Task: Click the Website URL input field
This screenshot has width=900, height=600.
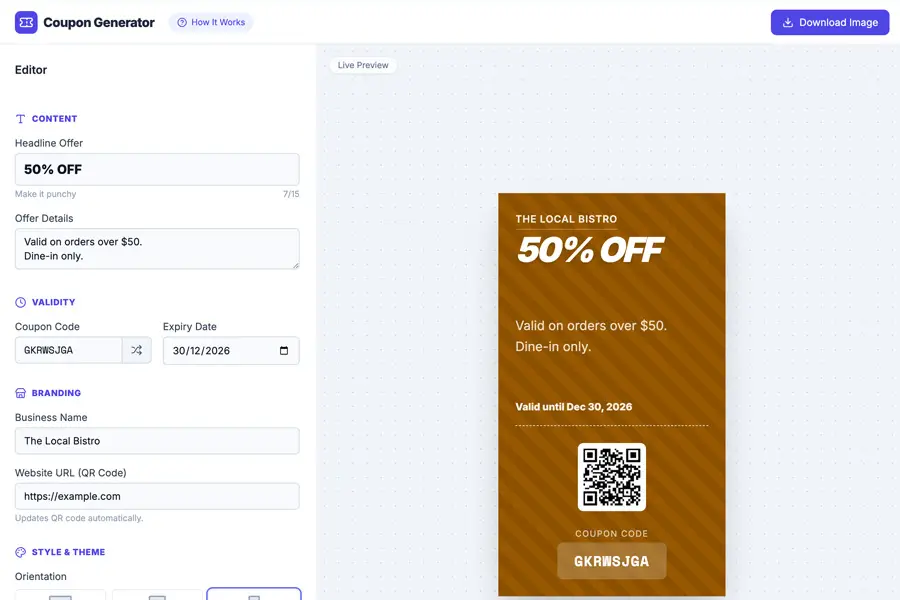Action: click(157, 496)
